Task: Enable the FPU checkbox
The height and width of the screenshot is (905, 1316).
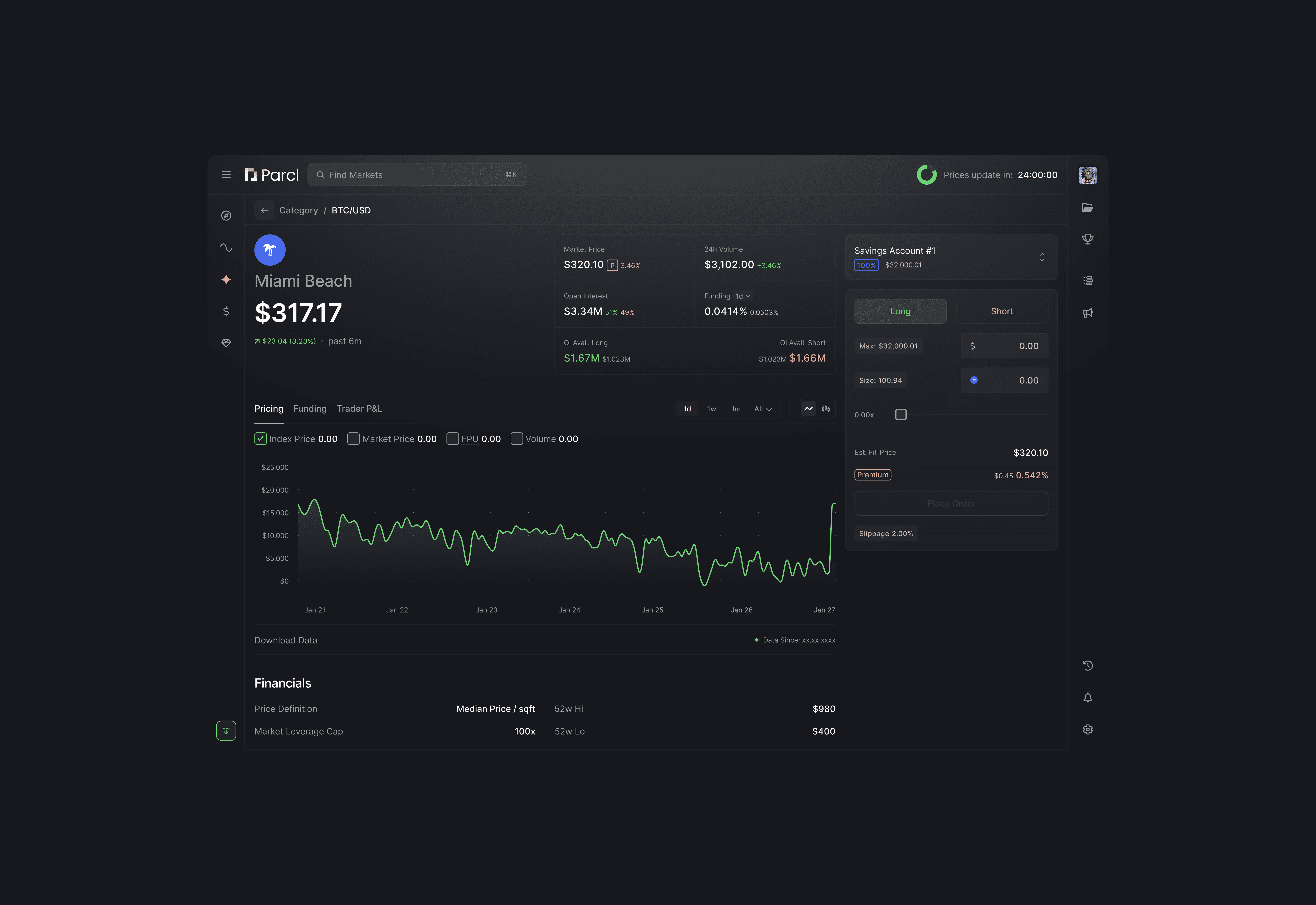Action: pyautogui.click(x=452, y=439)
